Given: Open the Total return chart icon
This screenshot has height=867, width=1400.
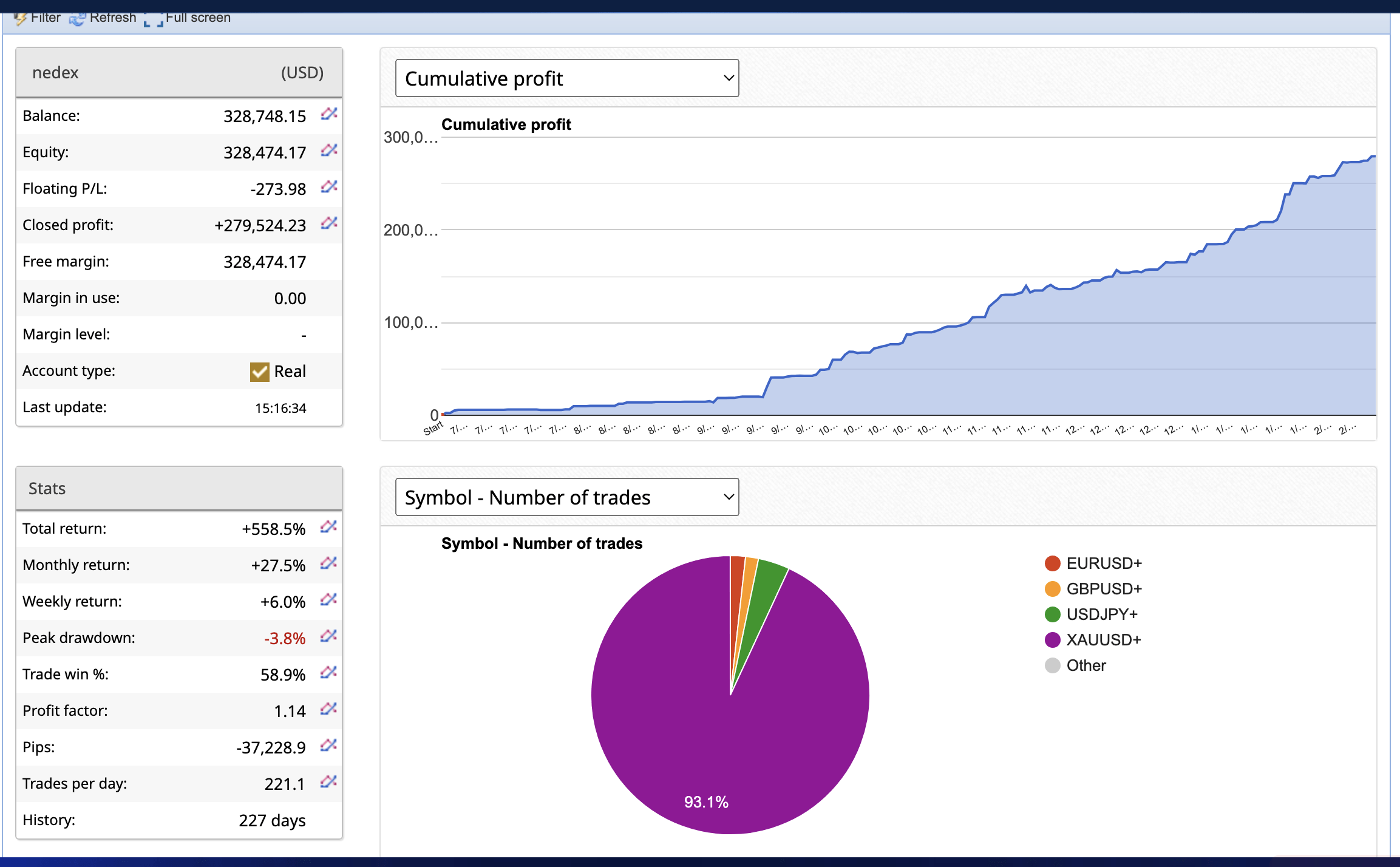Looking at the screenshot, I should (328, 528).
